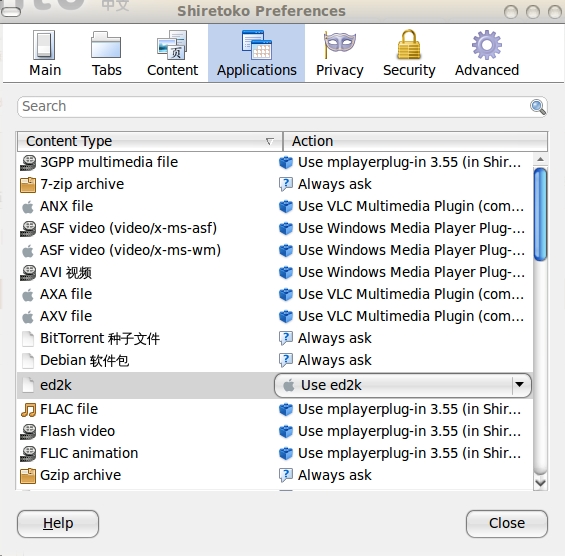Click the Gzip archive package icon
The height and width of the screenshot is (556, 565).
28,476
